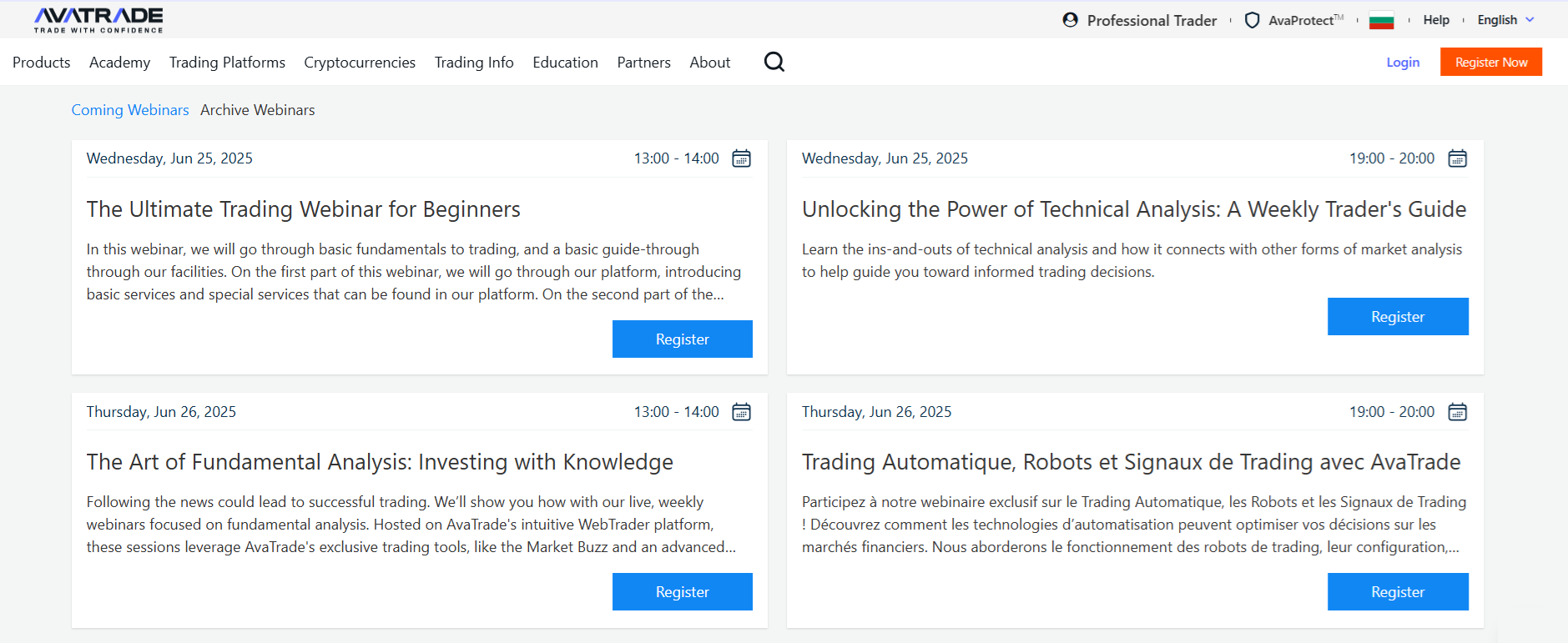This screenshot has width=1568, height=643.
Task: Click the Professional Trader user icon
Action: click(x=1070, y=20)
